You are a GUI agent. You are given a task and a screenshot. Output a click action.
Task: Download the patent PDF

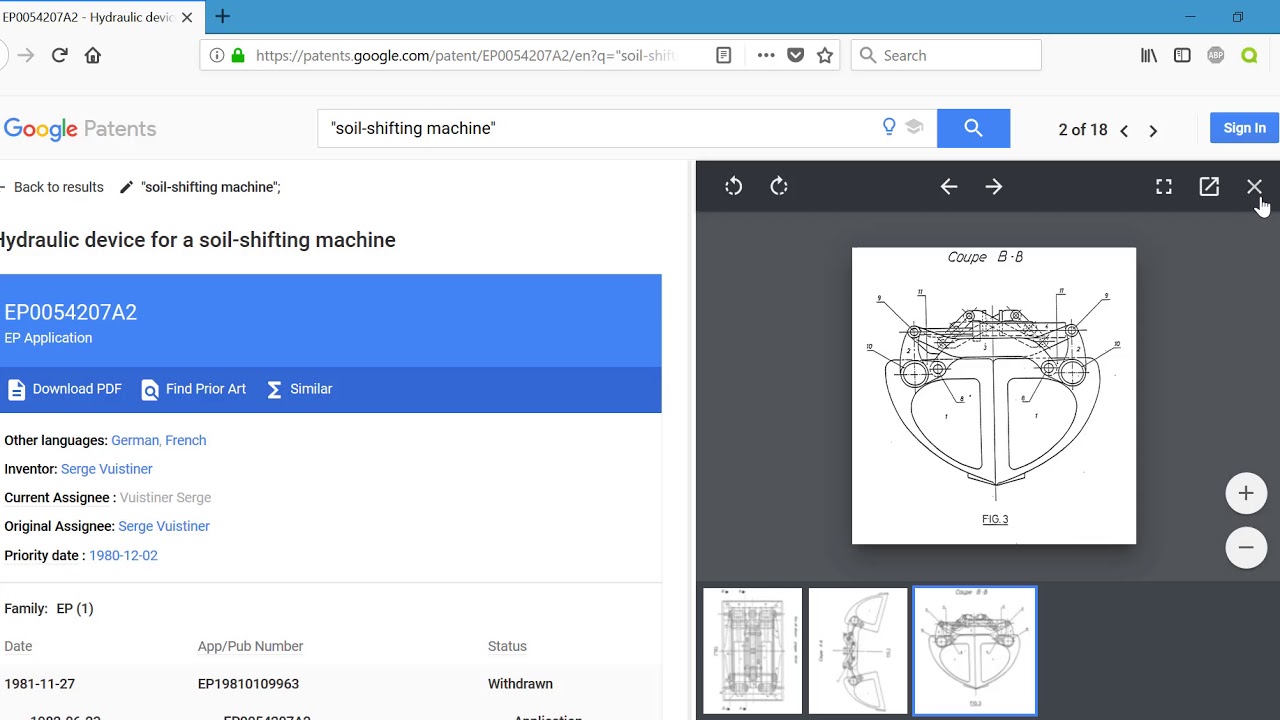click(x=65, y=389)
